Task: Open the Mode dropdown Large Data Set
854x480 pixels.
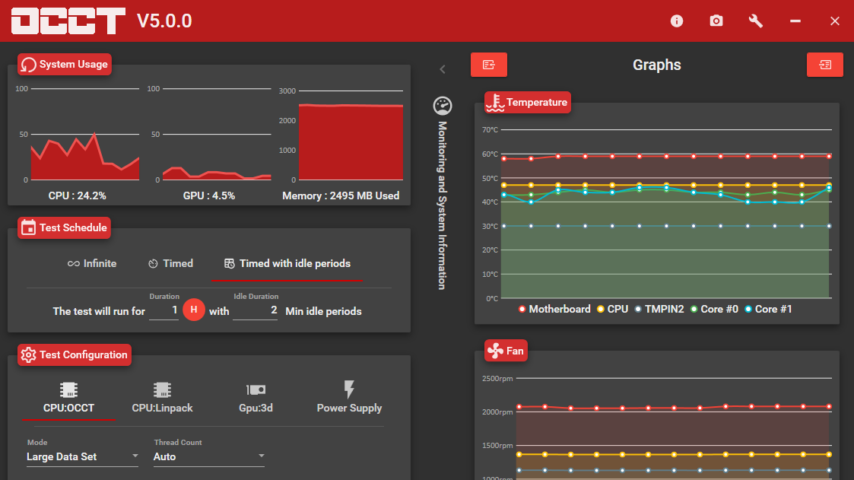Action: 82,457
